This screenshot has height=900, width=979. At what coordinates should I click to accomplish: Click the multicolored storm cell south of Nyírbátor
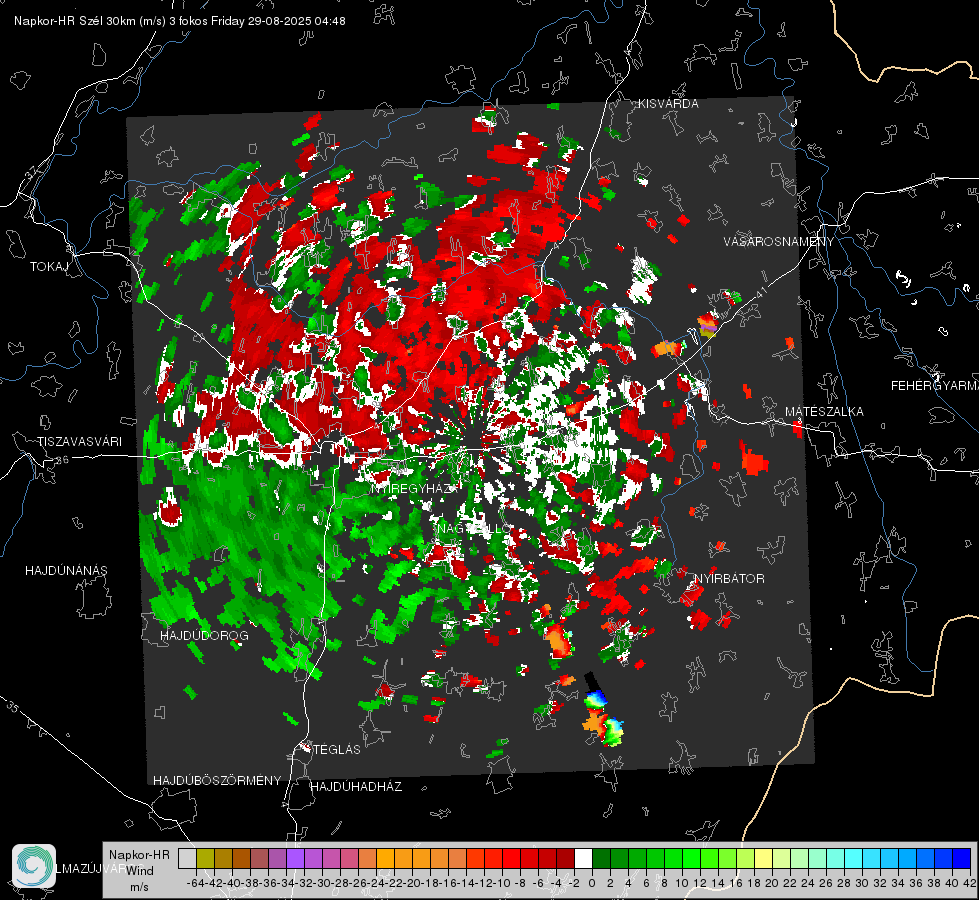click(603, 720)
